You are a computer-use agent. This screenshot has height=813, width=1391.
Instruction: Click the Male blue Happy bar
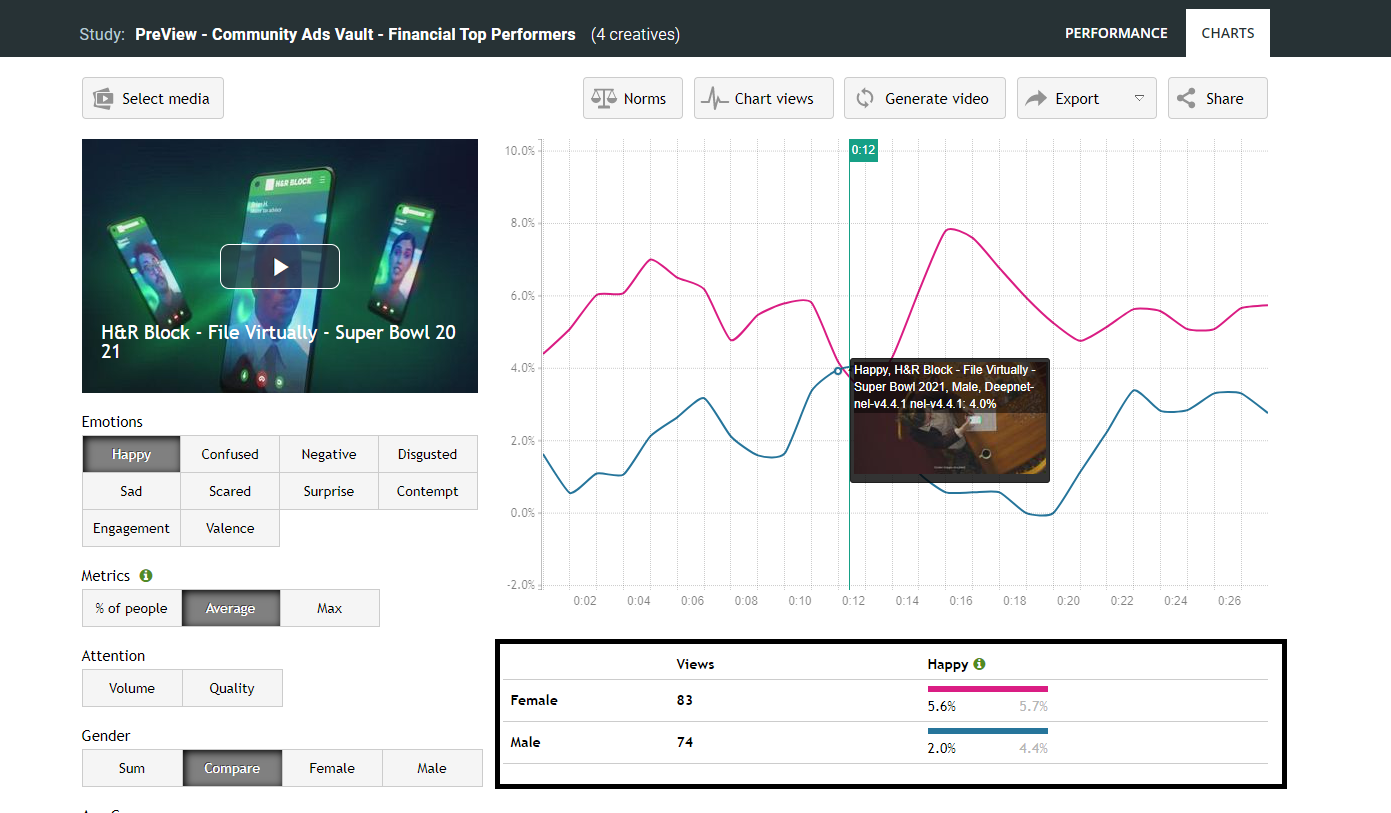point(988,731)
